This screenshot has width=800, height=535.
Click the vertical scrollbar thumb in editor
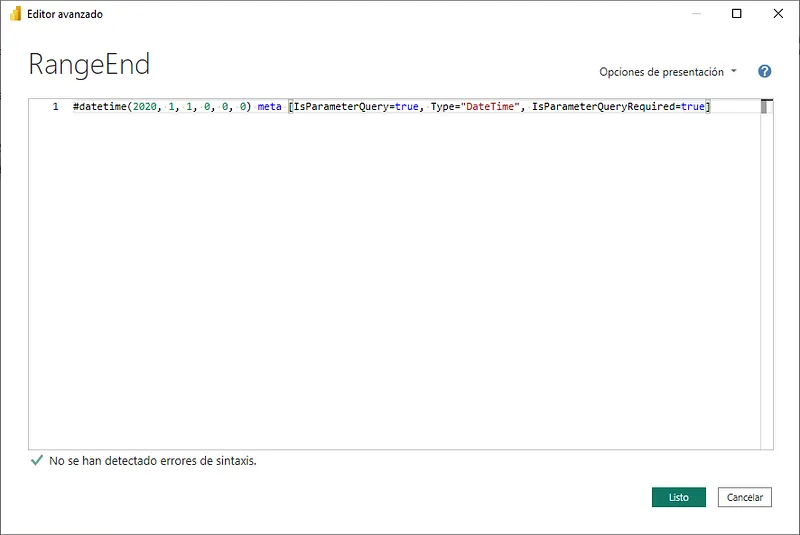pyautogui.click(x=764, y=107)
